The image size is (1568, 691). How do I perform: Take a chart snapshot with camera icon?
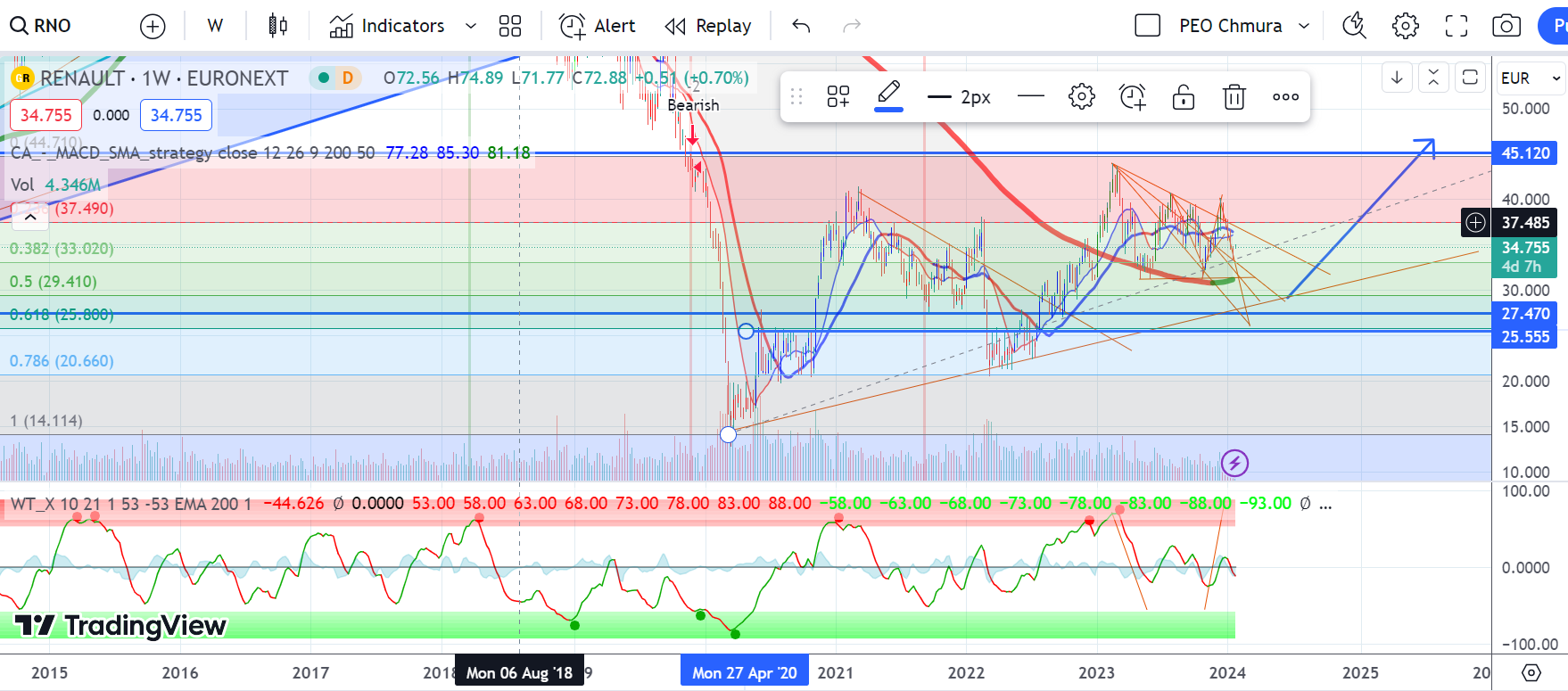[1506, 26]
